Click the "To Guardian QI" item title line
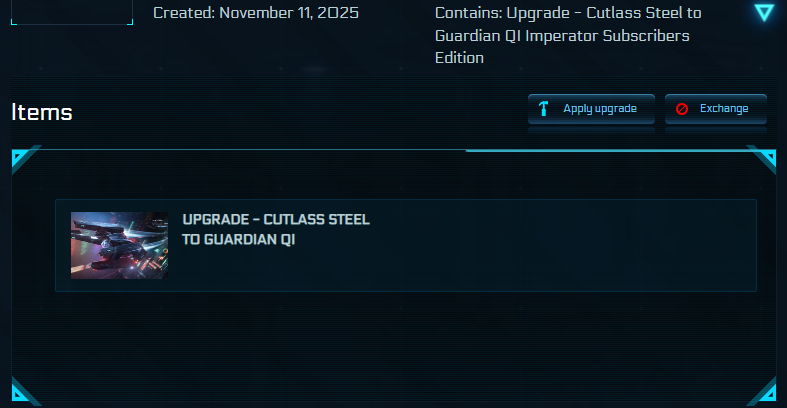The height and width of the screenshot is (408, 787). pos(238,240)
